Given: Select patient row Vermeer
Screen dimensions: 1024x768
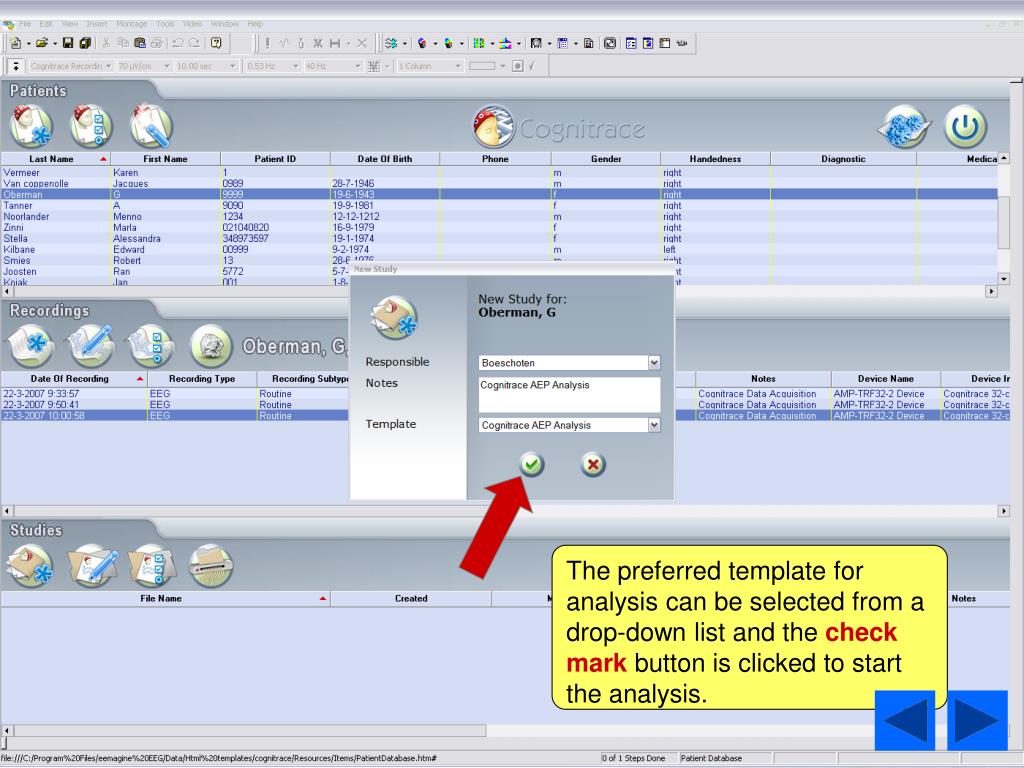Looking at the screenshot, I should tap(500, 172).
